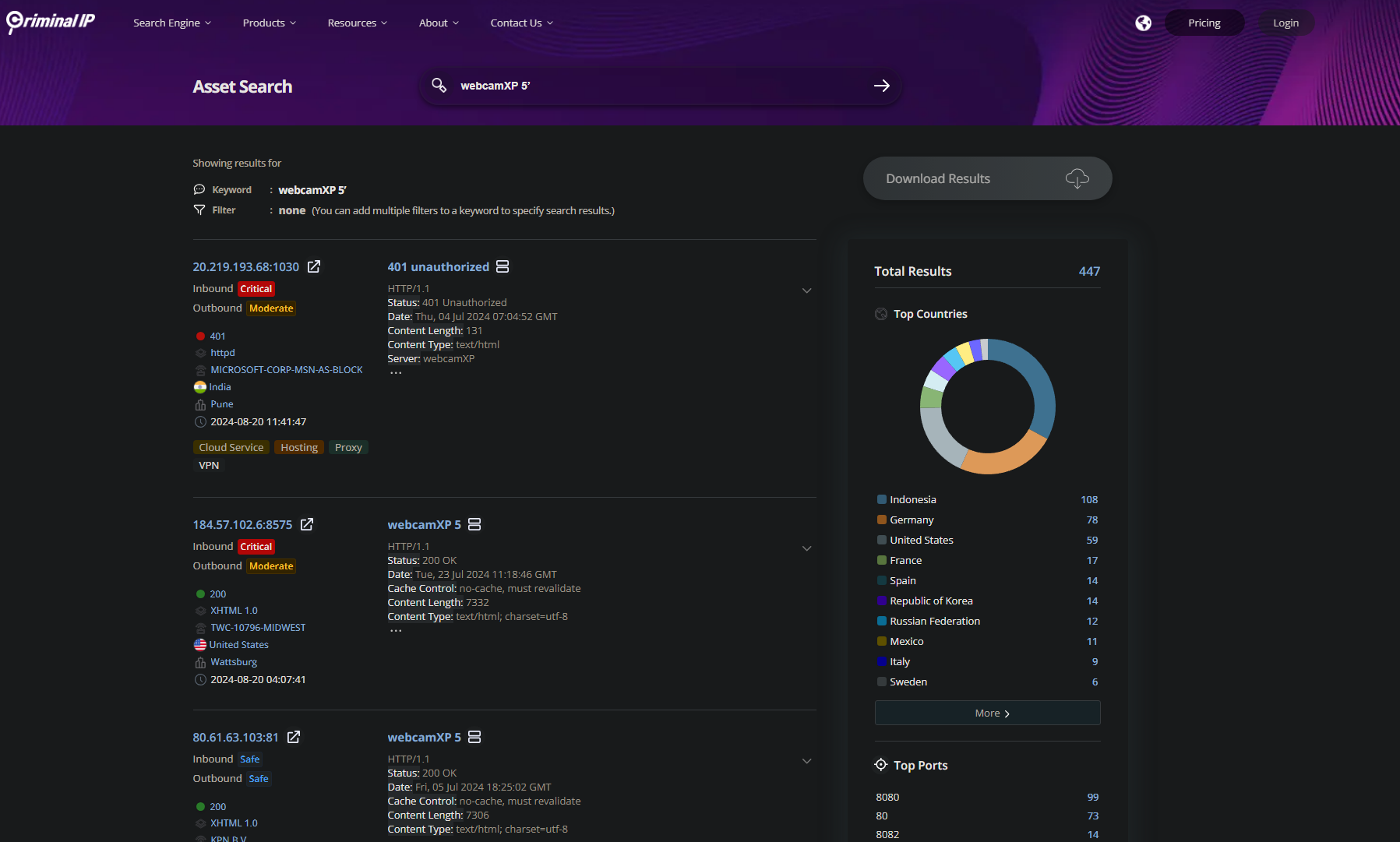Open external link icon for 80.61.63.103:81

pos(294,738)
